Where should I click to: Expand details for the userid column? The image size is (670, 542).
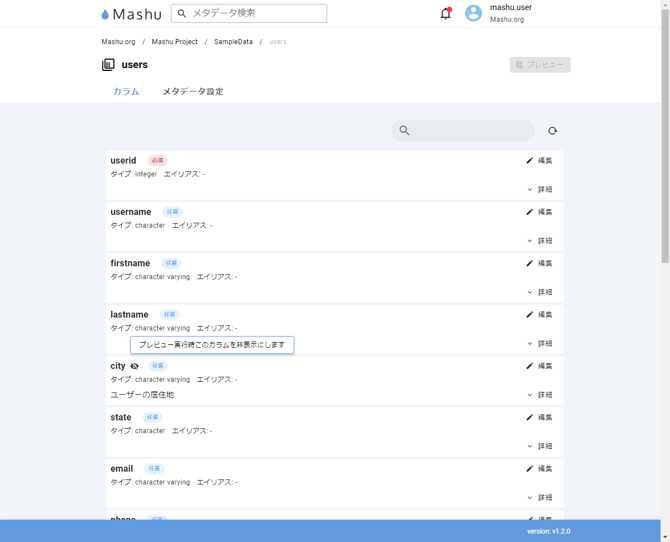tap(539, 189)
